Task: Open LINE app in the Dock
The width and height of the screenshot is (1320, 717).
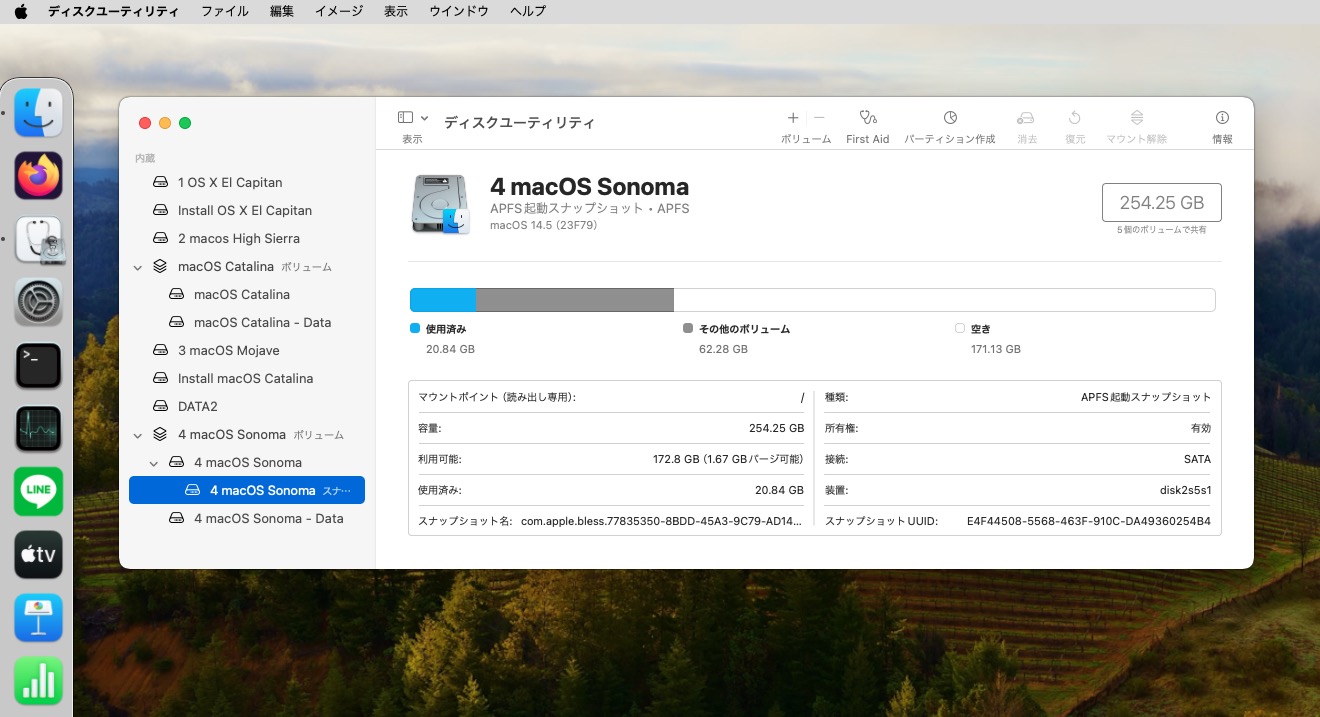Action: [x=39, y=492]
